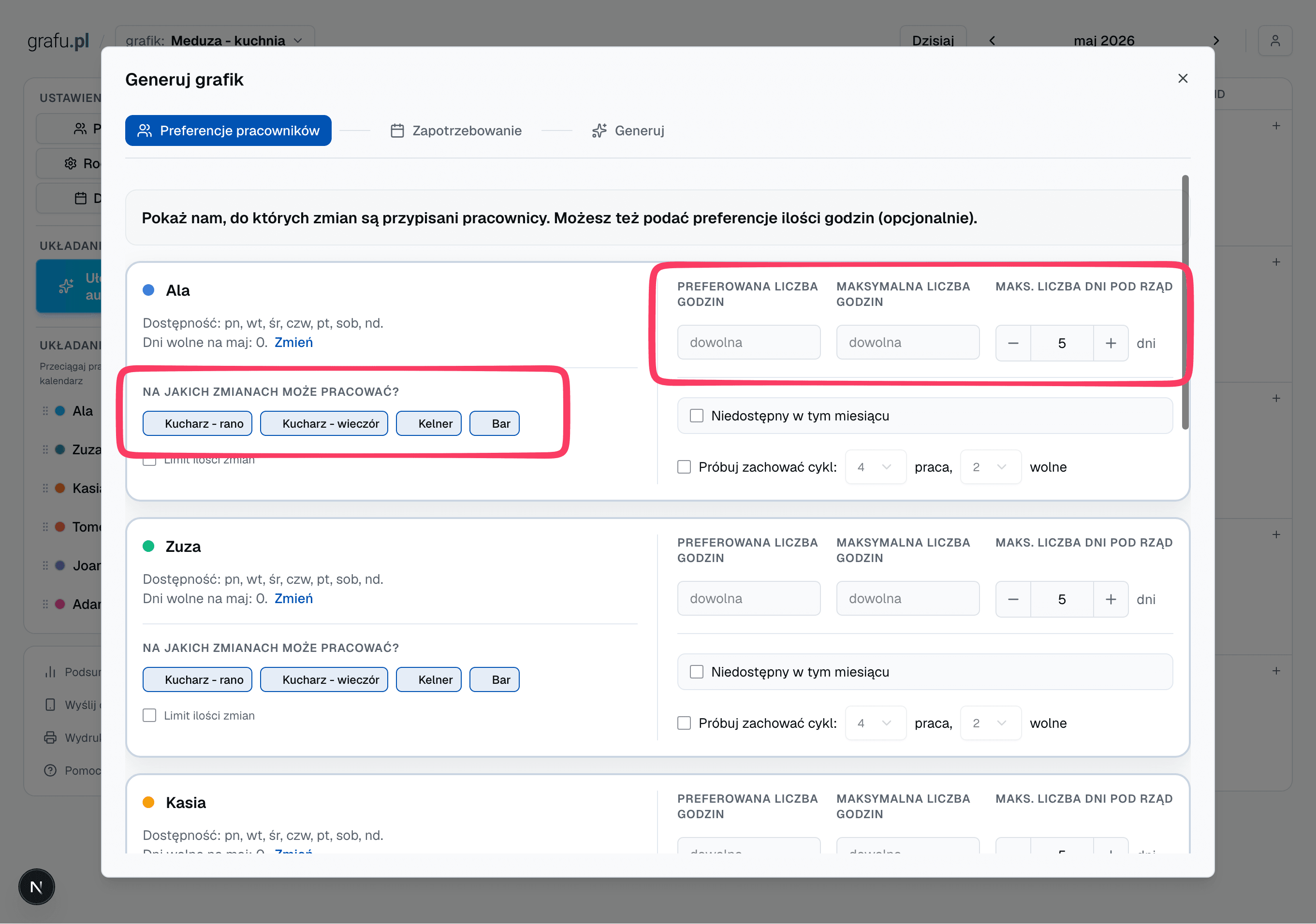Decrease Zuza's max consecutive days with minus

click(1013, 599)
